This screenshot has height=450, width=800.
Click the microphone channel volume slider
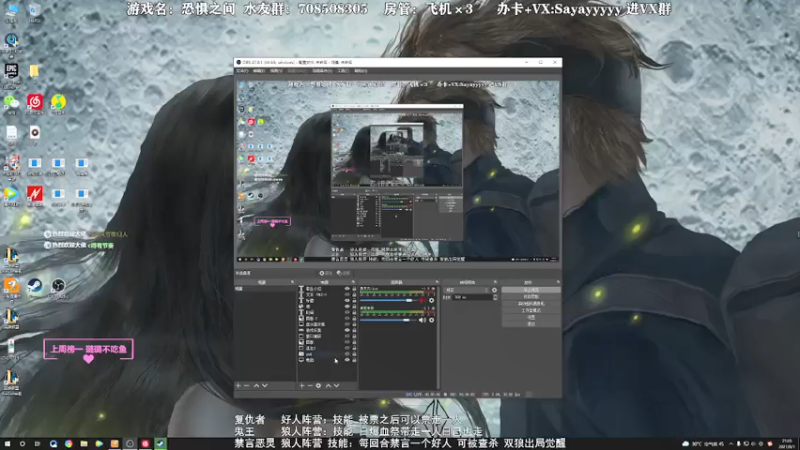tap(389, 301)
